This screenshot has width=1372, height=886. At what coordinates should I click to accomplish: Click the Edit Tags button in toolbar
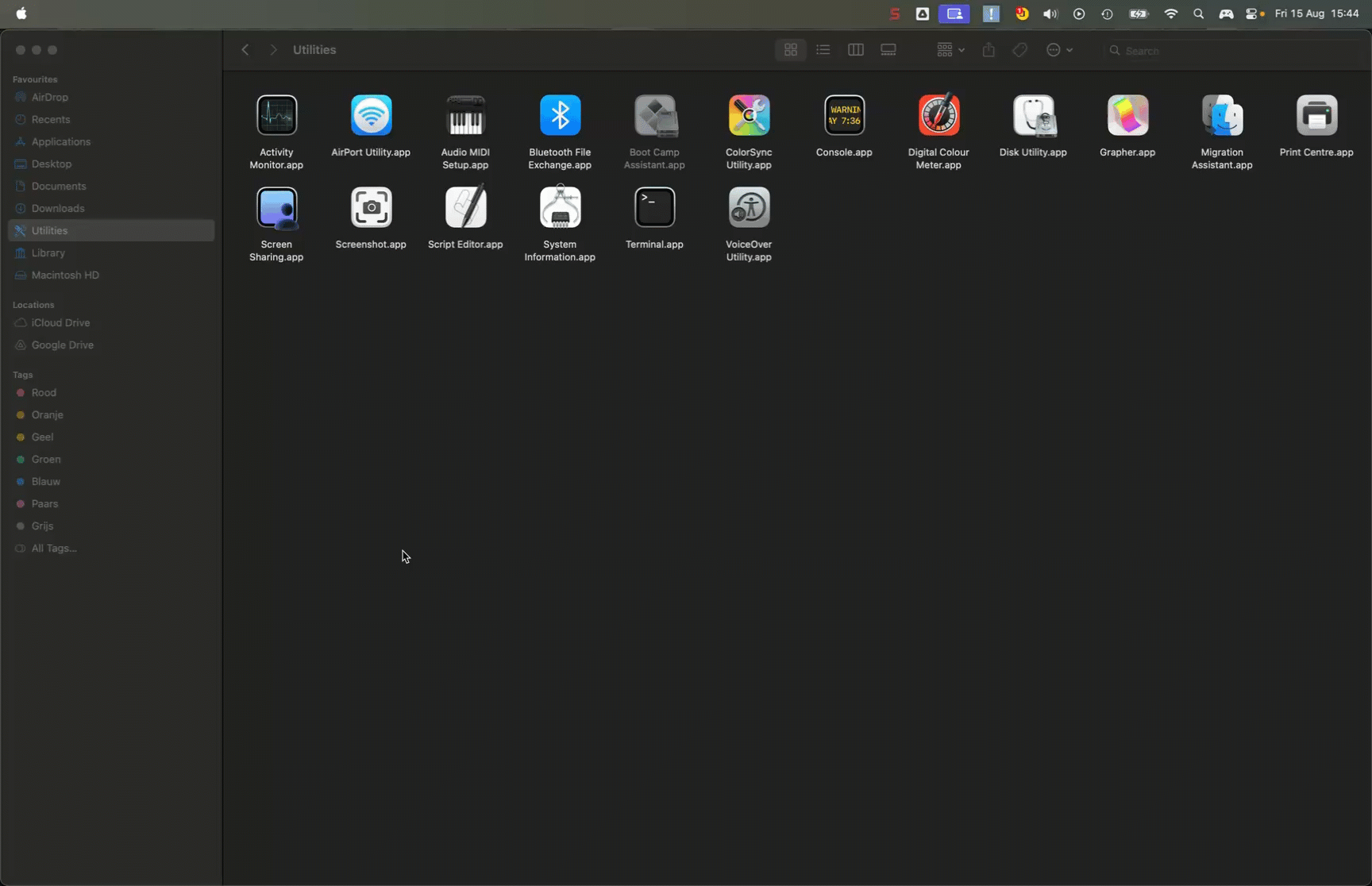click(1020, 50)
